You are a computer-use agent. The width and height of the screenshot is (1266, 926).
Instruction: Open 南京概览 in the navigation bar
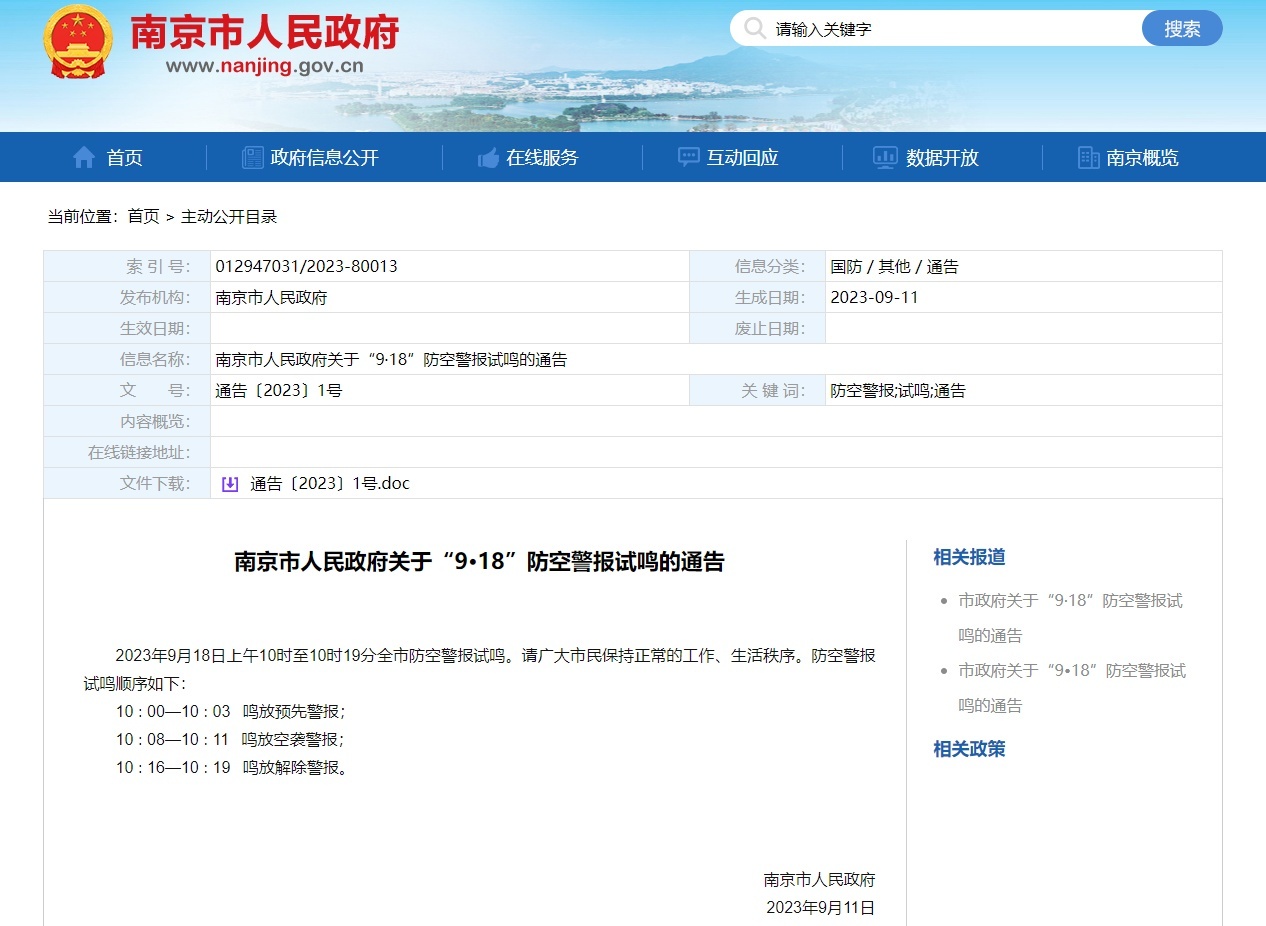1142,157
